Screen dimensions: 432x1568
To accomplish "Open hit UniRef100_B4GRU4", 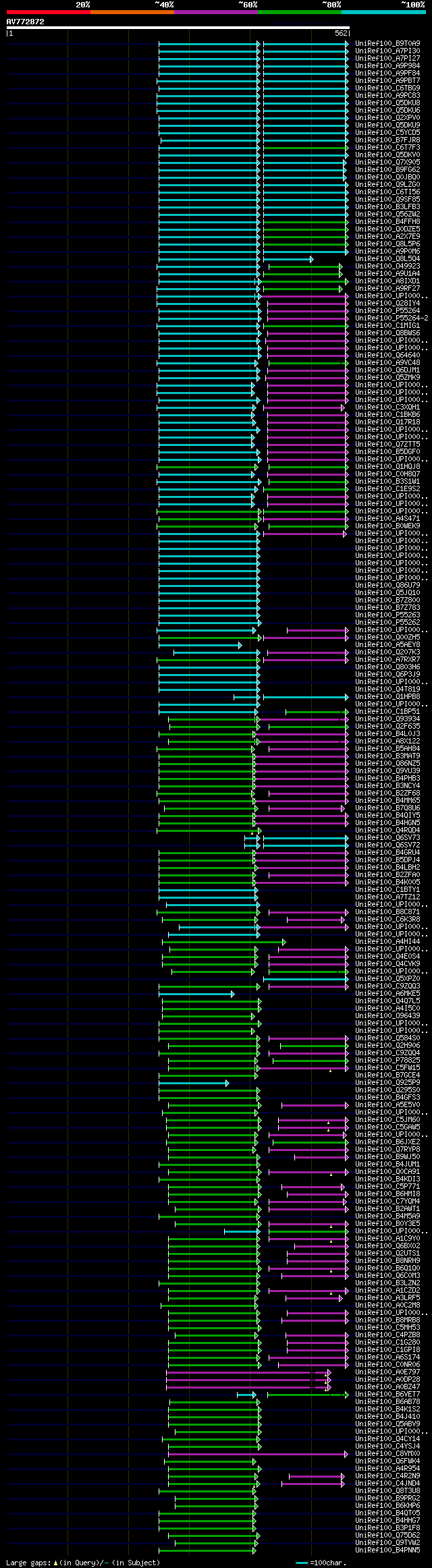I will [x=387, y=852].
